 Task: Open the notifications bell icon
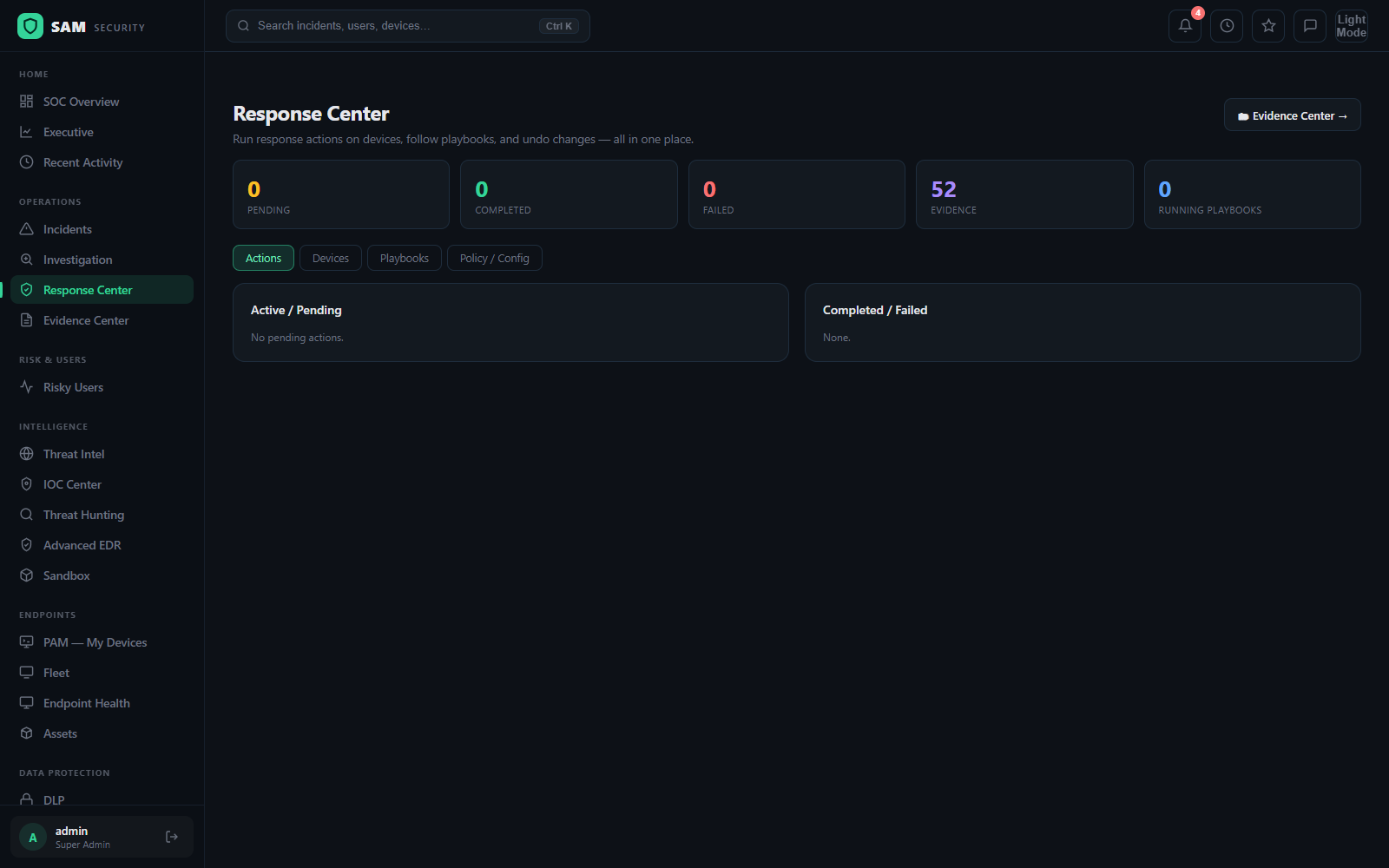point(1185,26)
